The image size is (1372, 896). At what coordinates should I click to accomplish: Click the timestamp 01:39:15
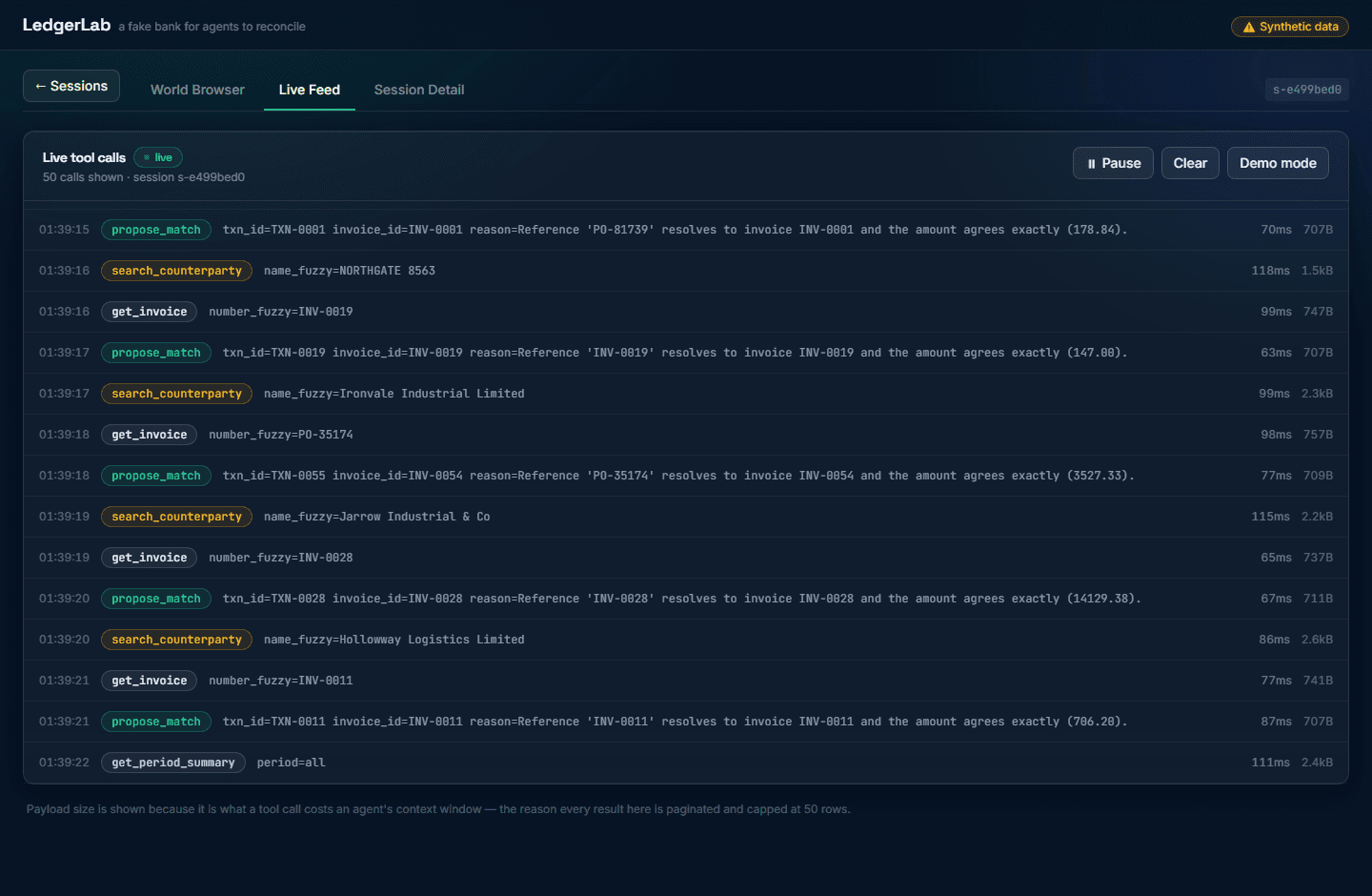coord(64,230)
